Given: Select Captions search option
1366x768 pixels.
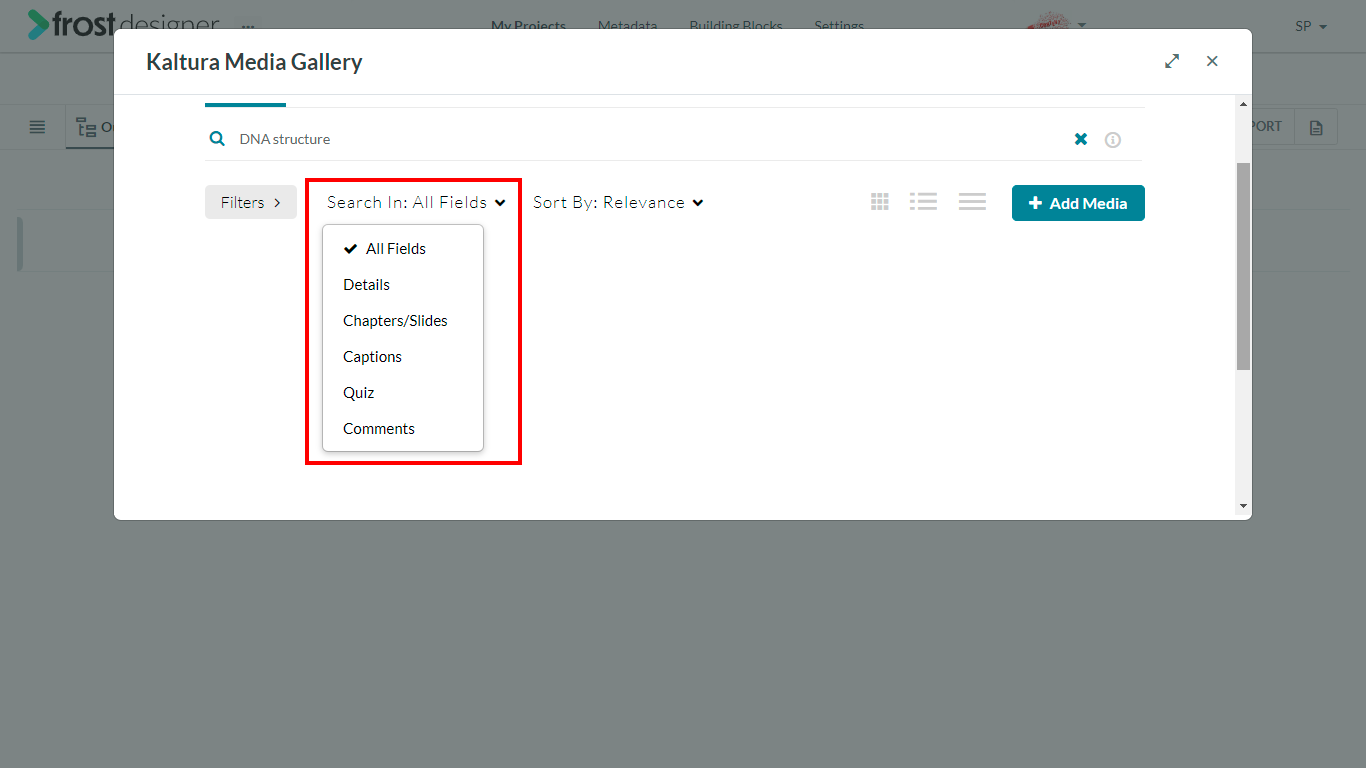Looking at the screenshot, I should tap(403, 357).
